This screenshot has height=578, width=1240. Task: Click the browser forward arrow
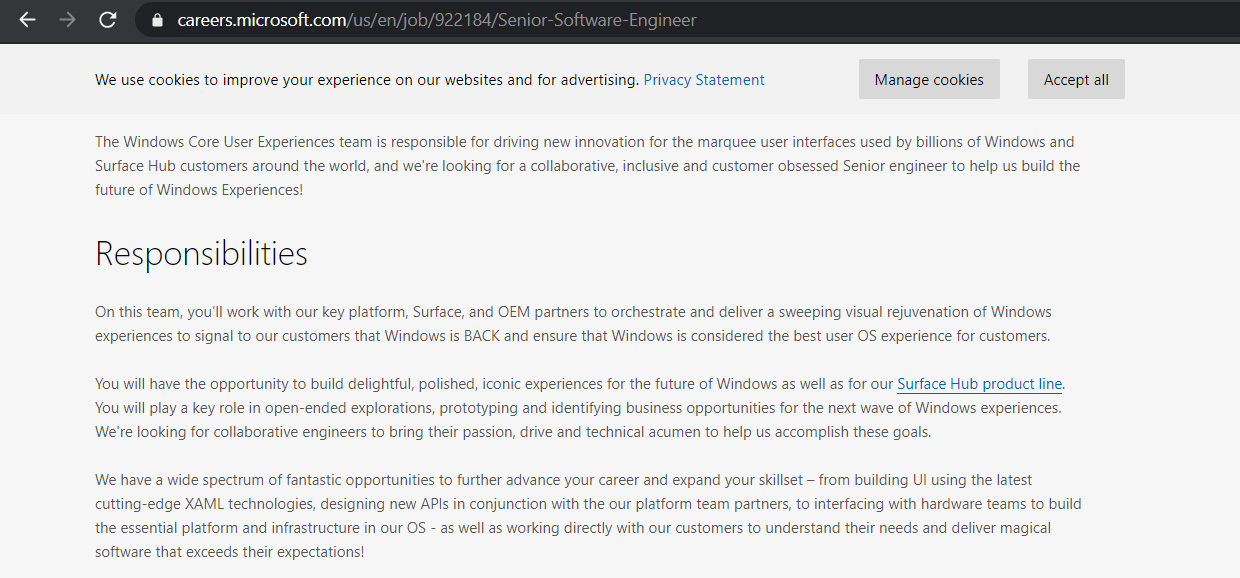67,20
